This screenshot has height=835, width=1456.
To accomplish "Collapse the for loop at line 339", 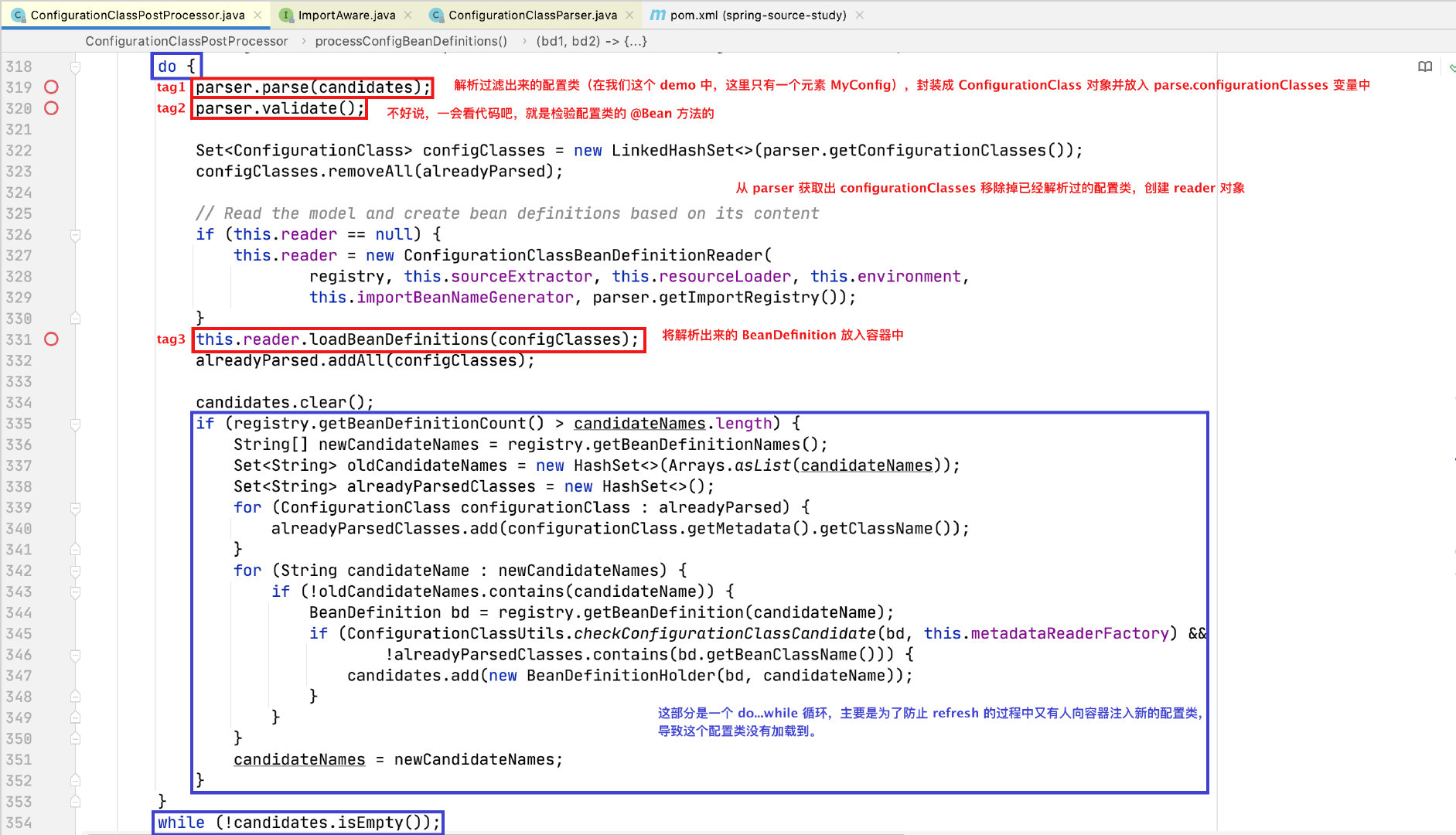I will point(75,508).
